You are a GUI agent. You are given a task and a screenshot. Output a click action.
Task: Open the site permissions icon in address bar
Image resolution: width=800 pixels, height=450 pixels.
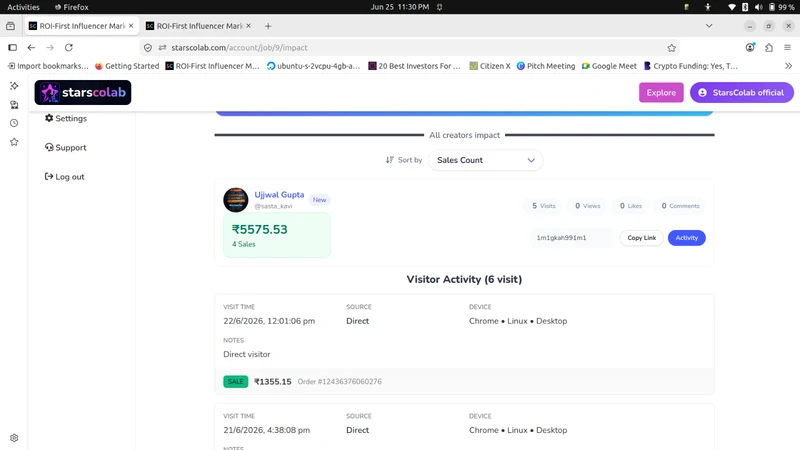coord(162,47)
